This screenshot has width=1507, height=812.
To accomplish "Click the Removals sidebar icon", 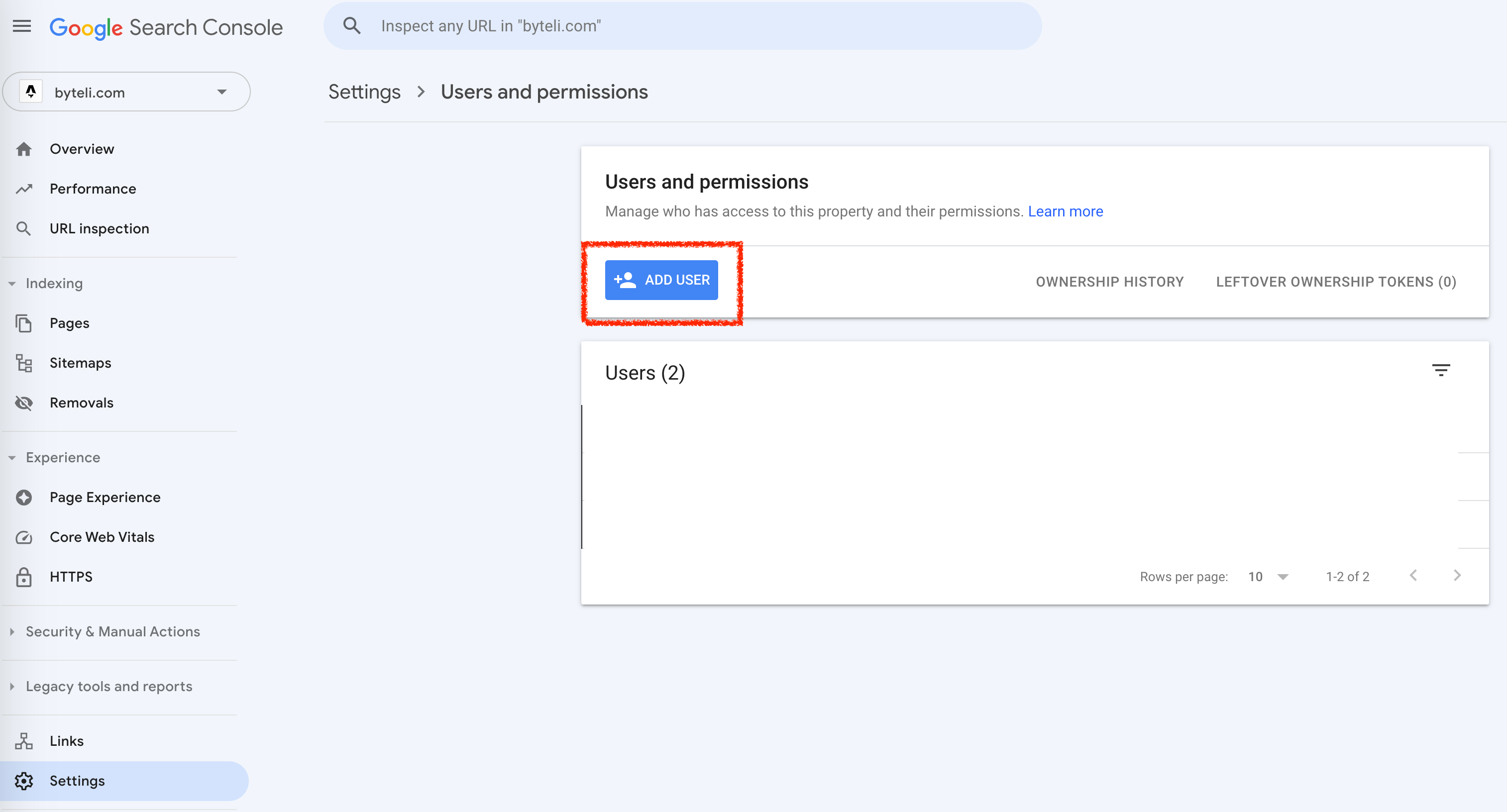I will 25,402.
